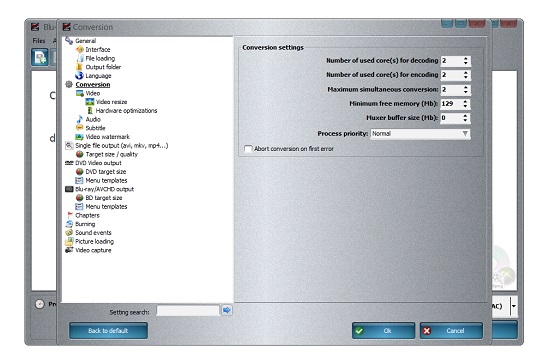Viewport: 550px width, 364px height.
Task: Click the Subtitle speech bubble icon
Action: click(80, 128)
